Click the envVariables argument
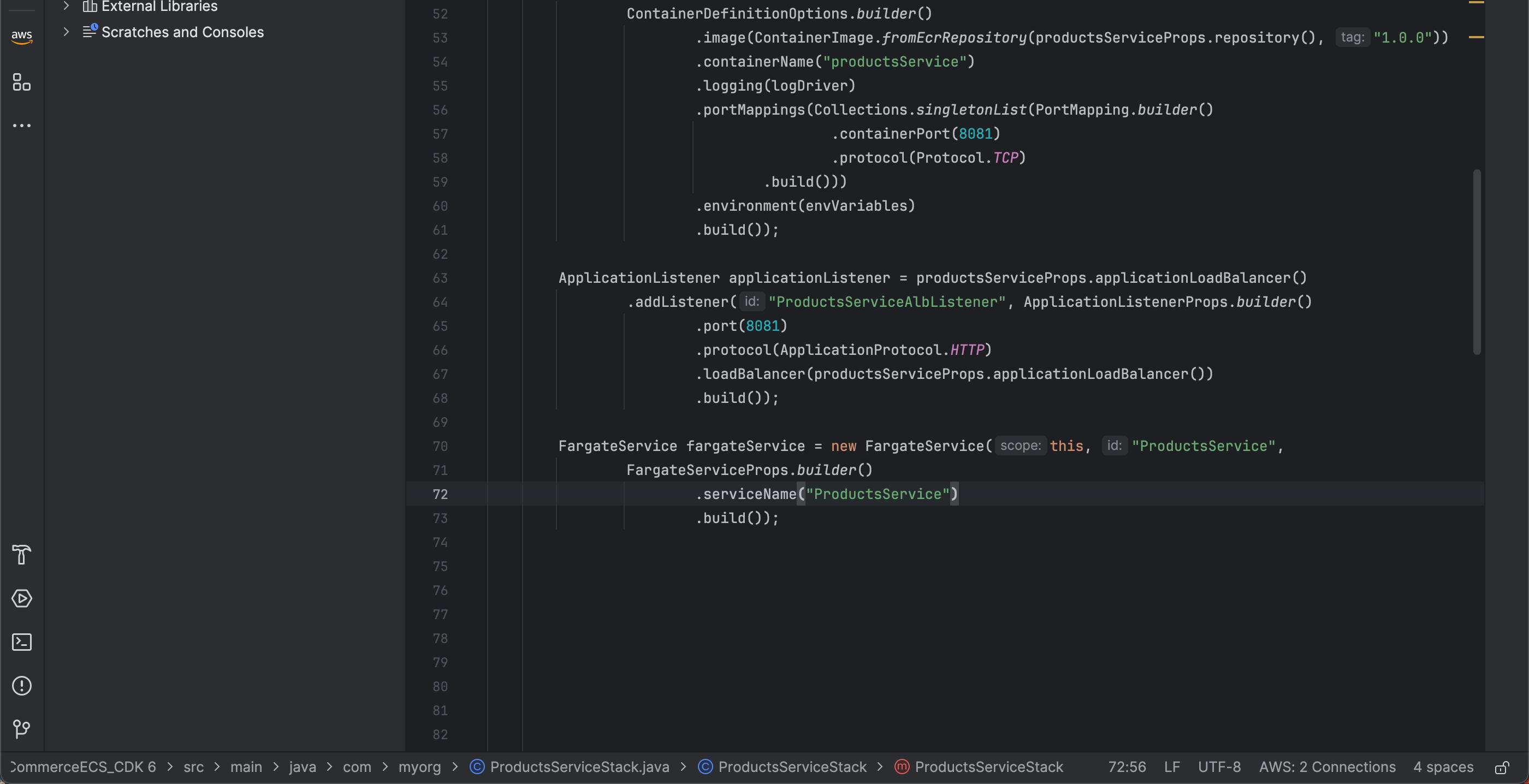Image resolution: width=1529 pixels, height=784 pixels. pos(856,206)
